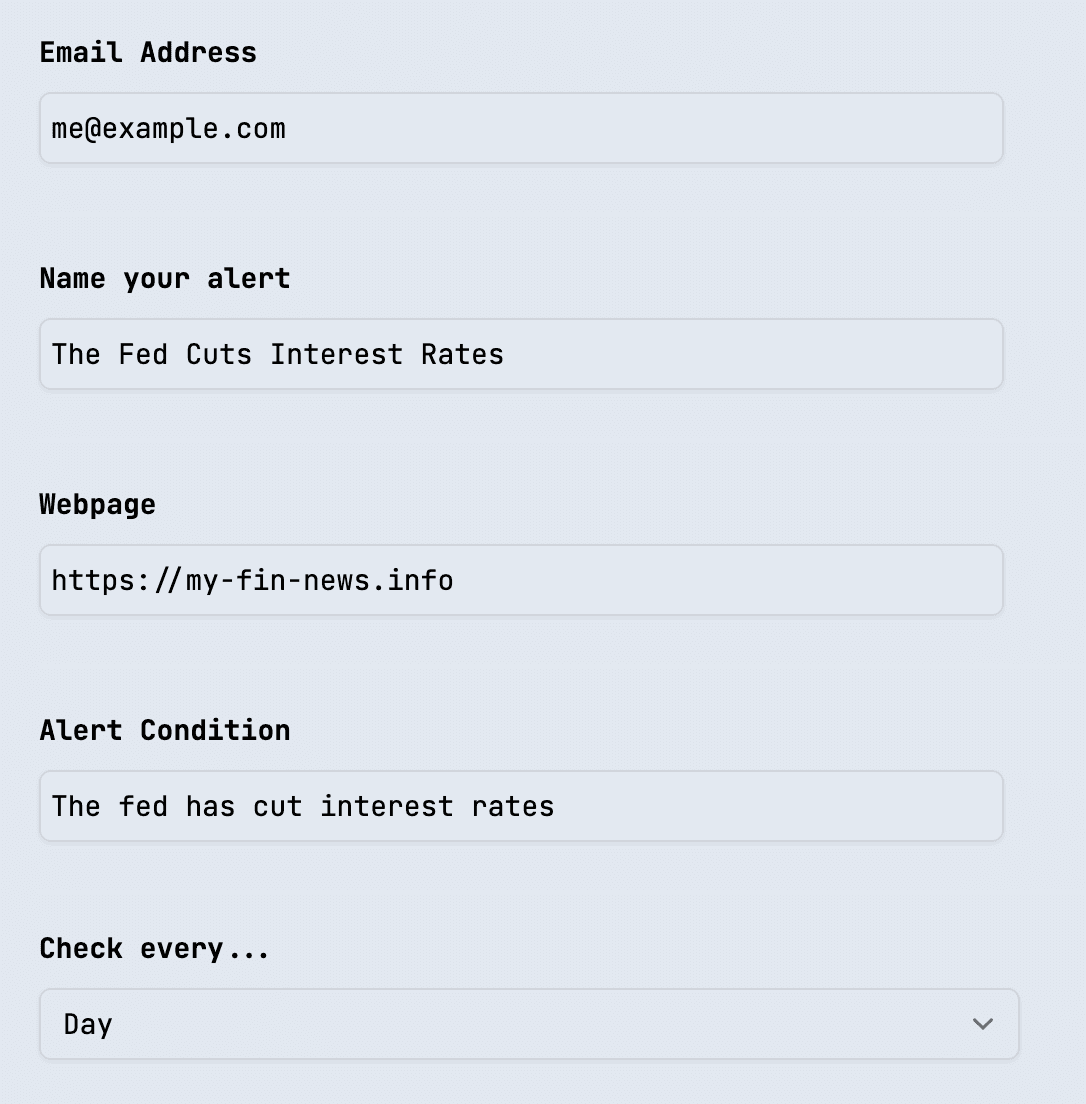This screenshot has width=1086, height=1104.
Task: Click the Alert Condition label
Action: click(165, 730)
